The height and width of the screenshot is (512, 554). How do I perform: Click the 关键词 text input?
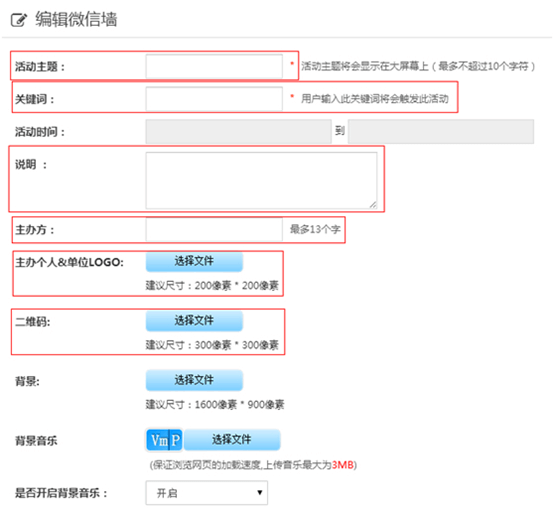(214, 99)
